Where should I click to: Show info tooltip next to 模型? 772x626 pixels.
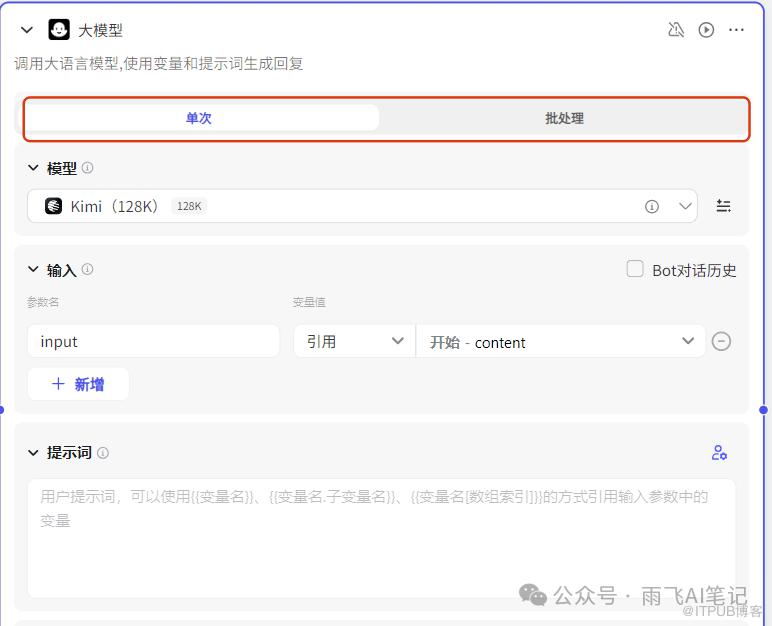coord(88,168)
